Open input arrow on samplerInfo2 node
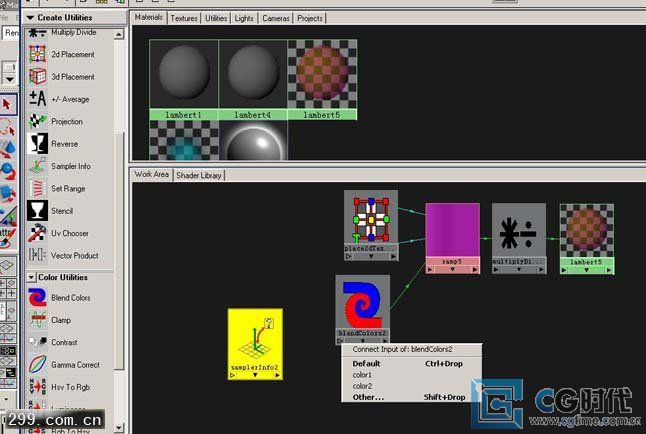 click(232, 375)
